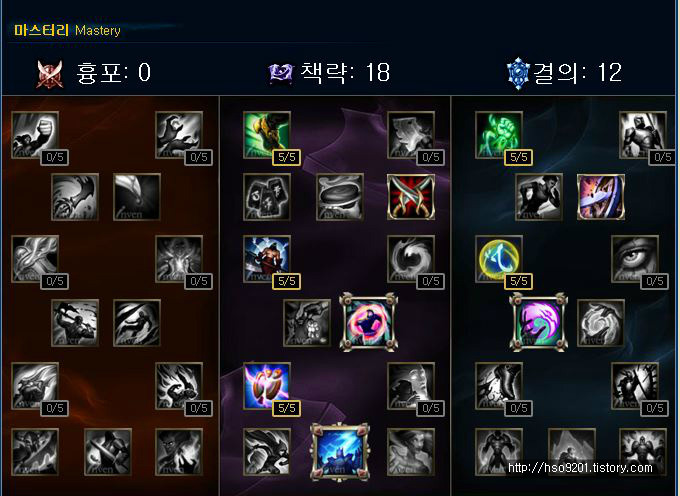Image resolution: width=680 pixels, height=496 pixels.
Task: Open the hso9201.tistory.com watermark link
Action: (580, 468)
